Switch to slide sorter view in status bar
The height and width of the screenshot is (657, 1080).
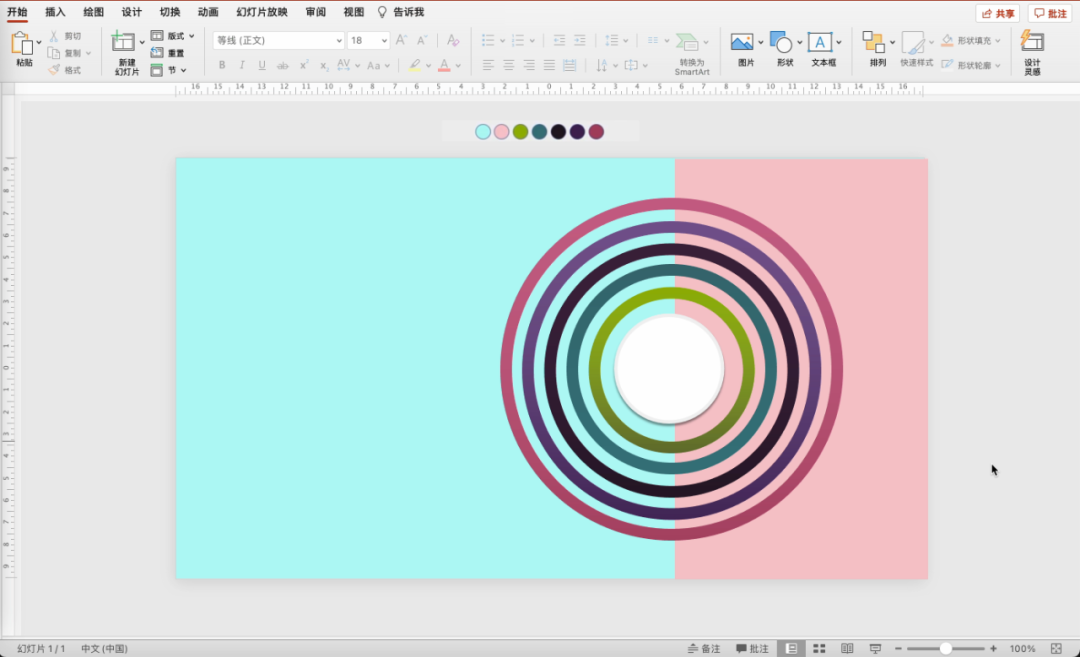pyautogui.click(x=819, y=649)
